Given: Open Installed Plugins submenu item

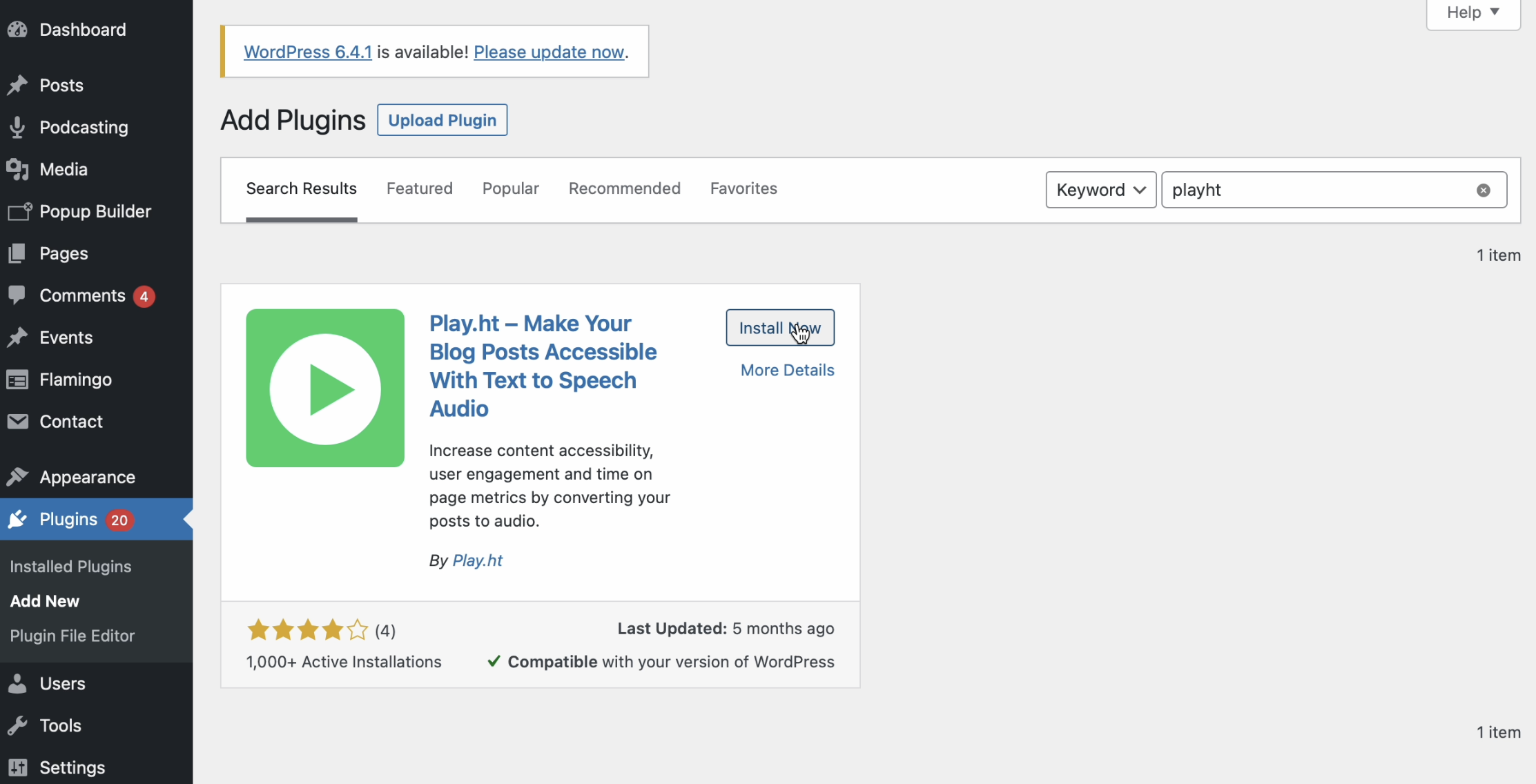Looking at the screenshot, I should coord(70,567).
